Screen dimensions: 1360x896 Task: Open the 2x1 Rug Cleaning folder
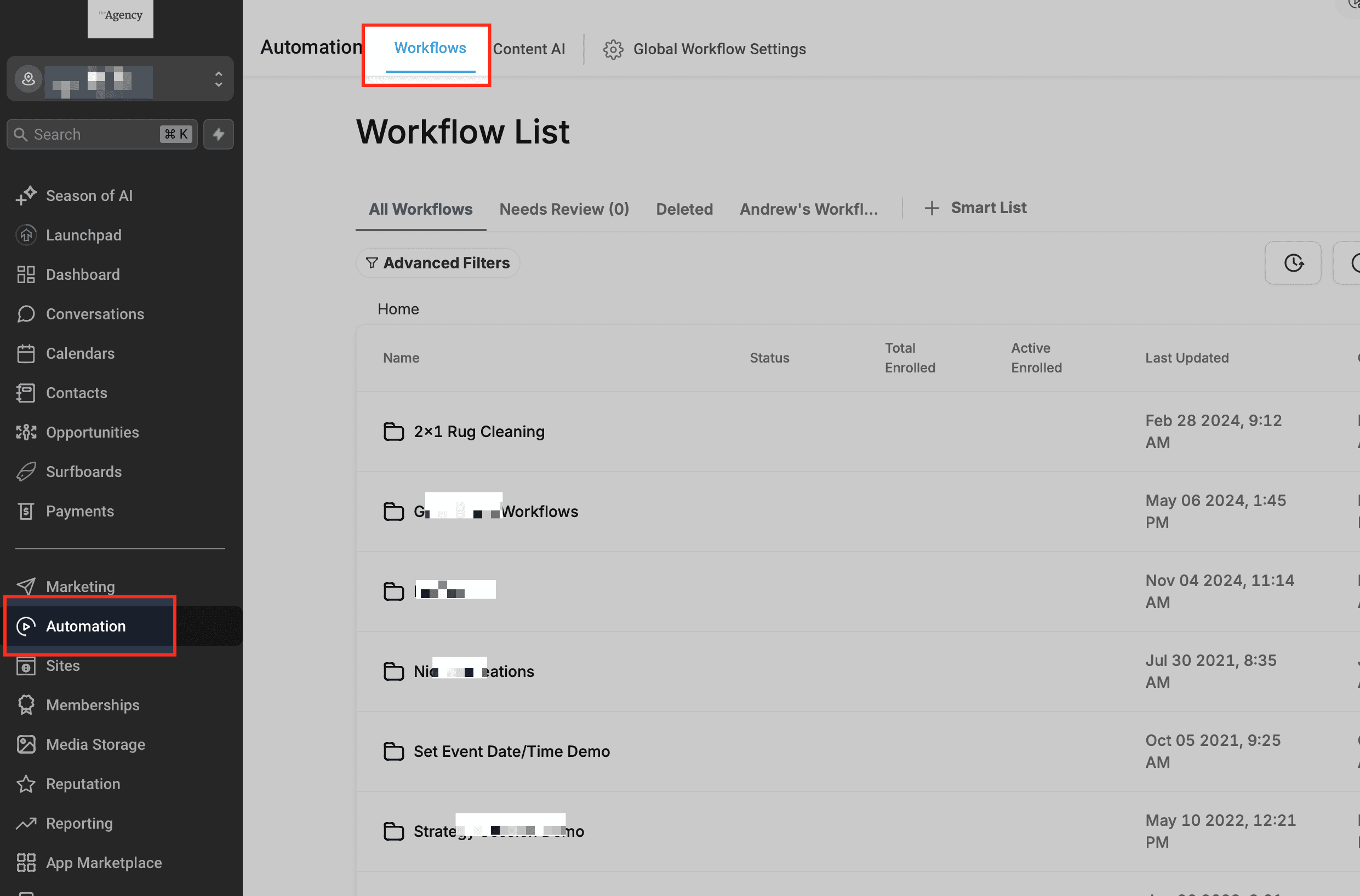click(478, 432)
